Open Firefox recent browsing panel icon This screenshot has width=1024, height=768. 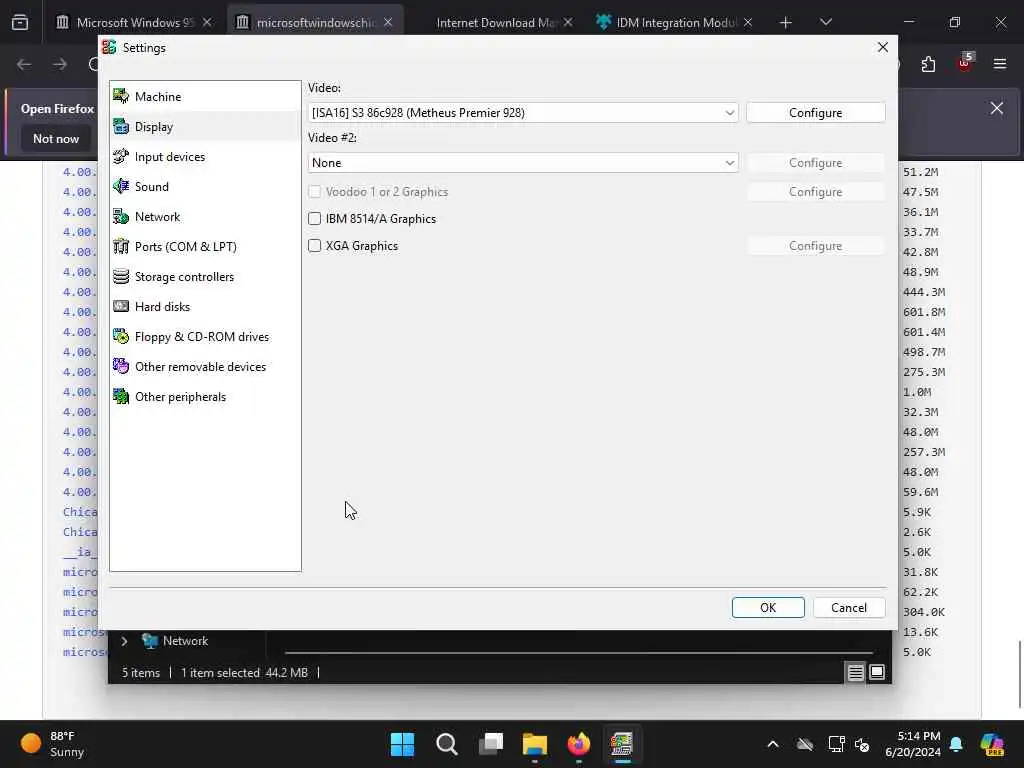20,23
